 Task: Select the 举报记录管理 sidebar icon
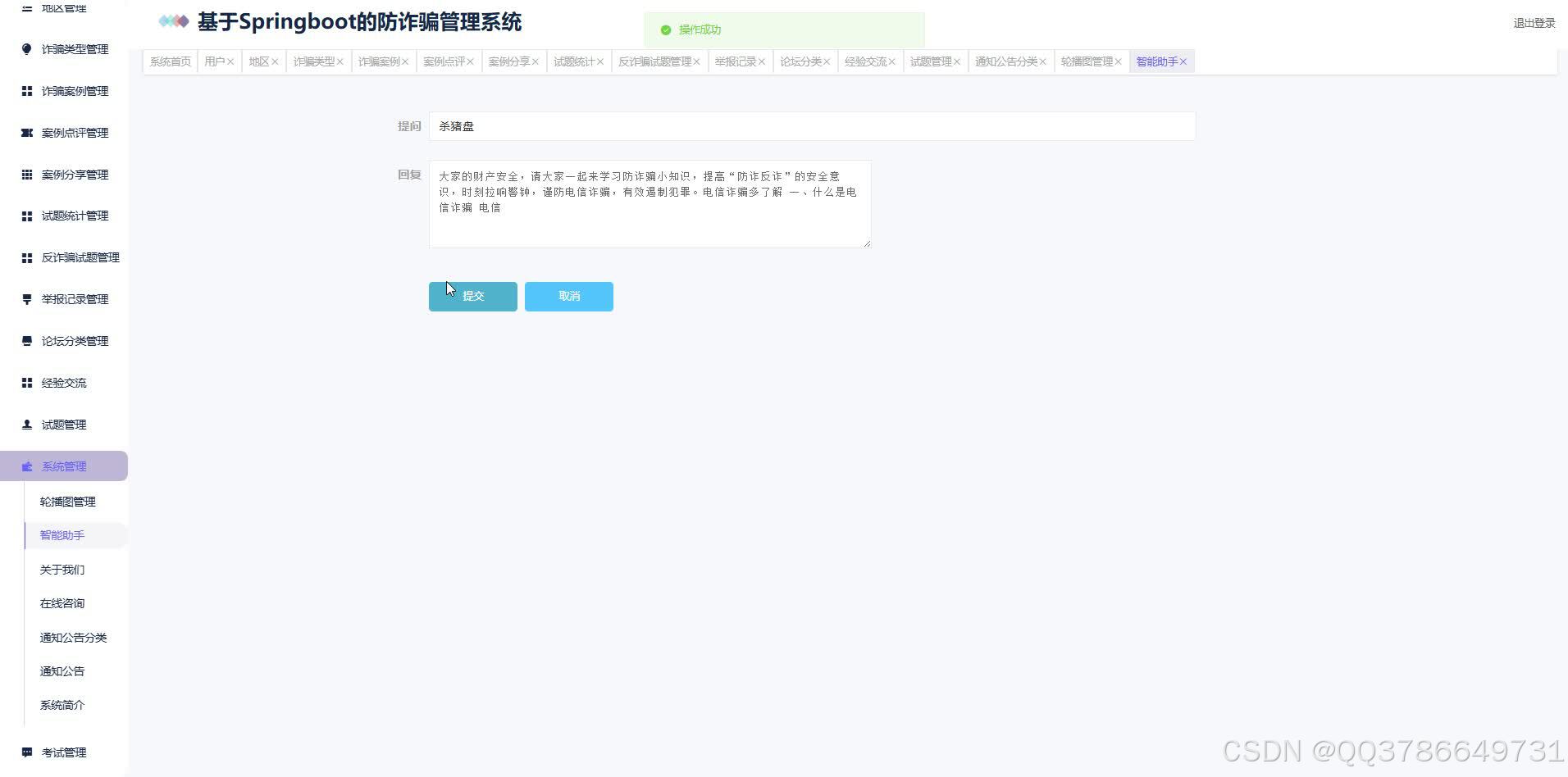26,299
